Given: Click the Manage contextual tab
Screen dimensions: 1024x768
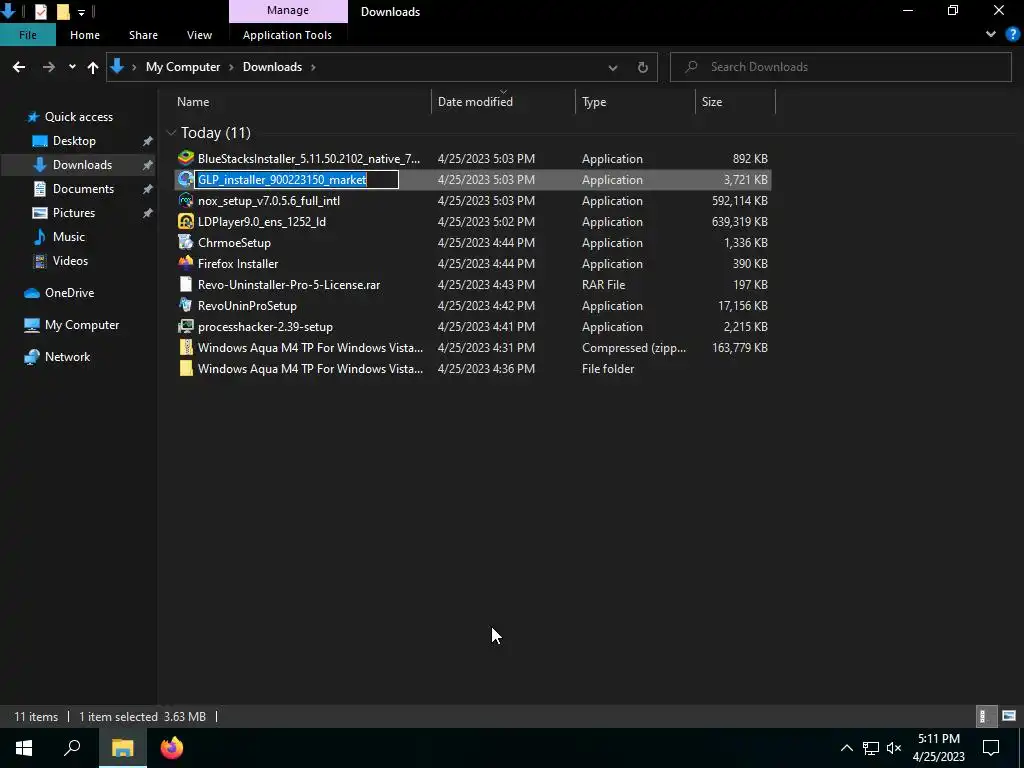Looking at the screenshot, I should click(x=288, y=10).
